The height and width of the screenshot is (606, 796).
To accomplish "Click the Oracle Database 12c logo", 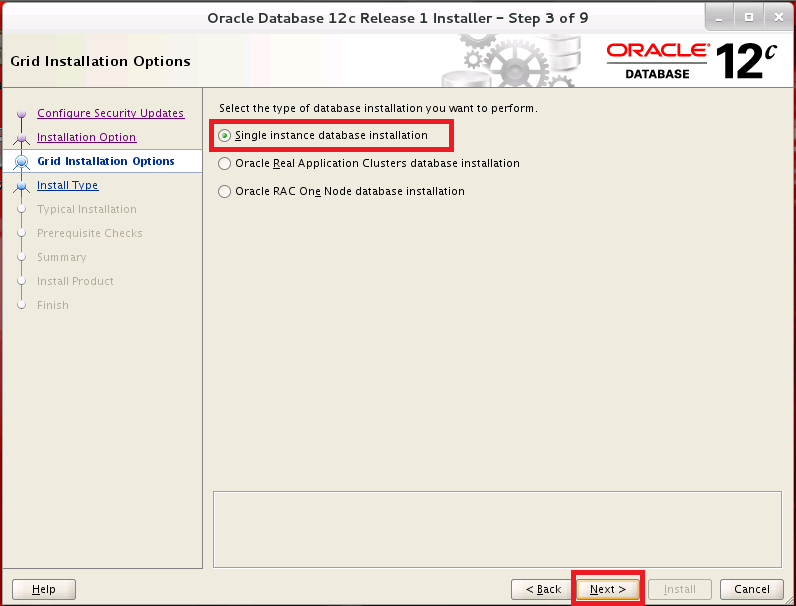I will coord(692,61).
